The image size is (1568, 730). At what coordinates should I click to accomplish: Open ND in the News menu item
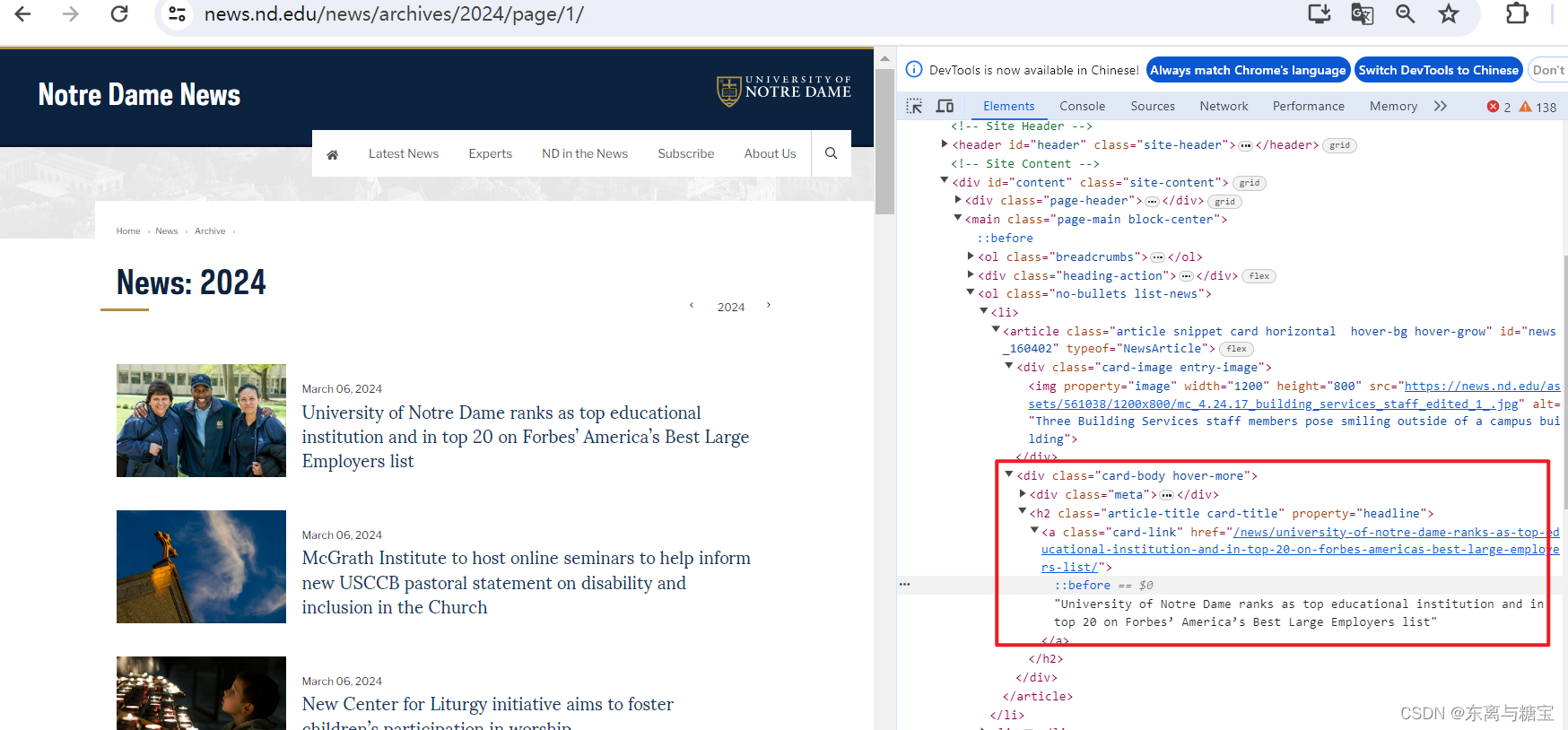[585, 153]
